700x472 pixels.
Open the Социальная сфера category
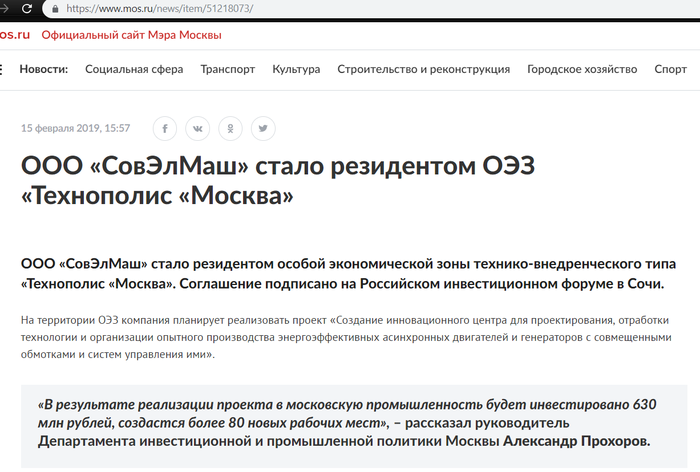tap(134, 70)
